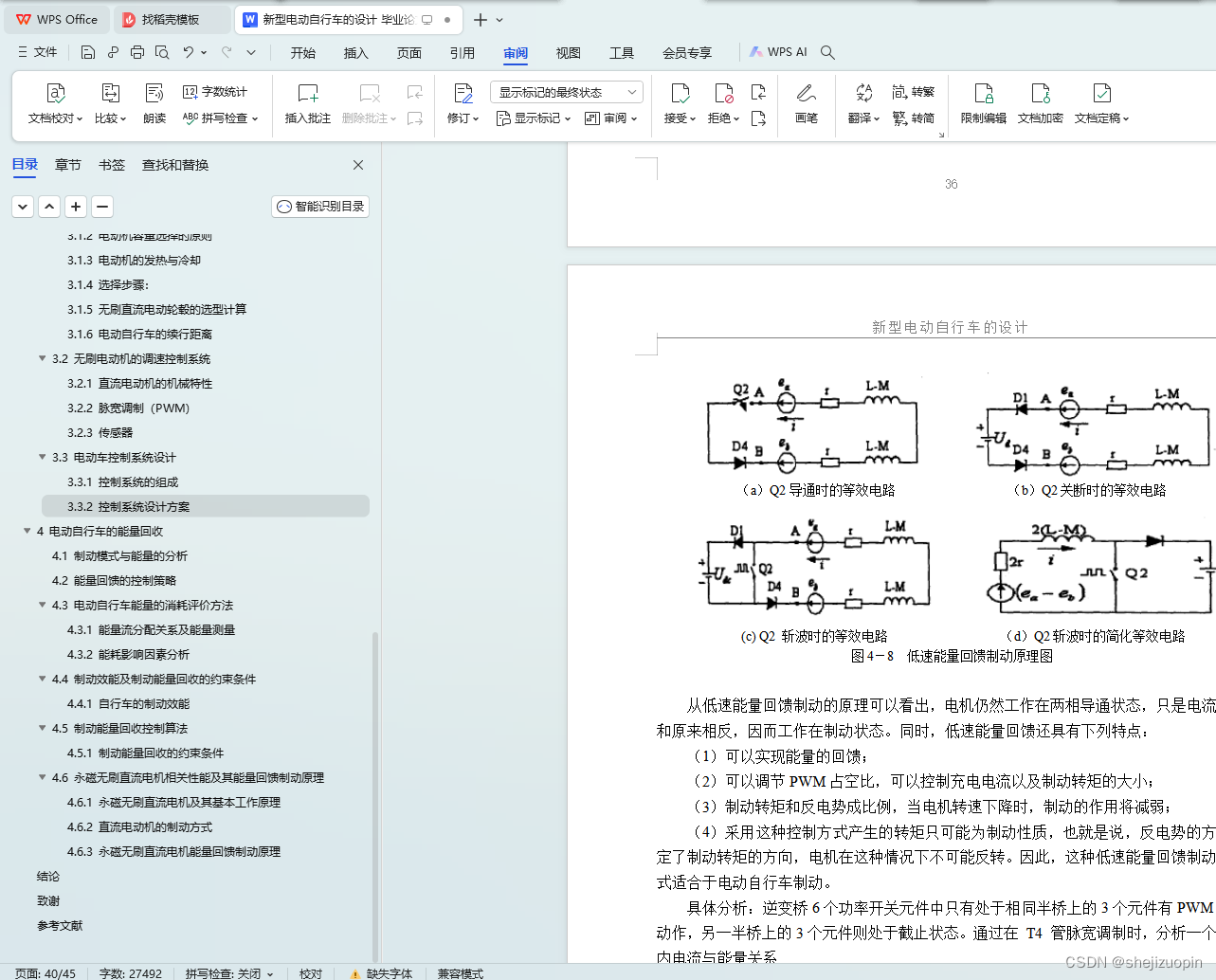Screen dimensions: 1216x980
Task: Click the 翻译 translate icon
Action: 863,93
